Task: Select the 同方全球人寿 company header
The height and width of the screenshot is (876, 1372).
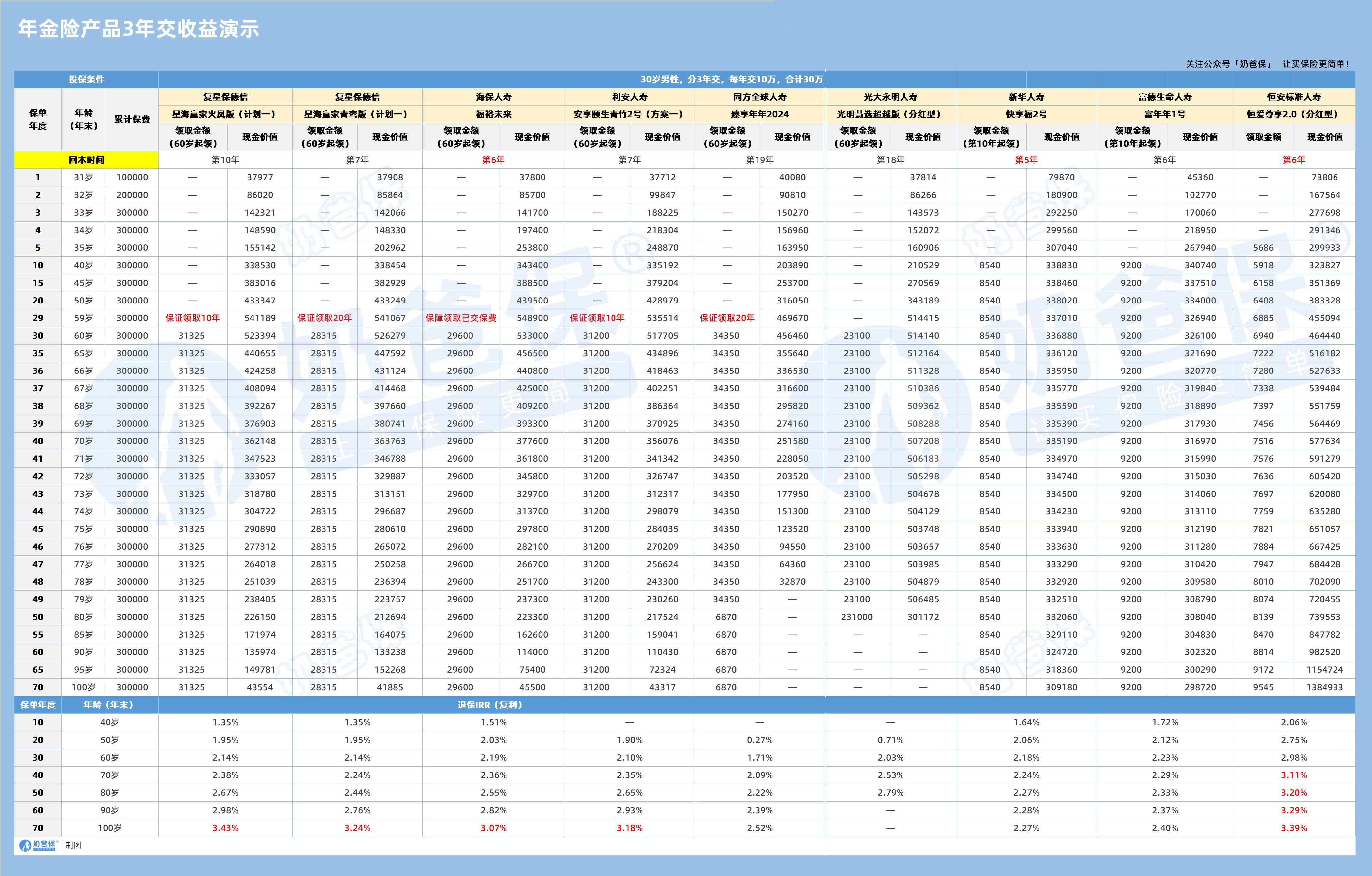Action: coord(759,97)
